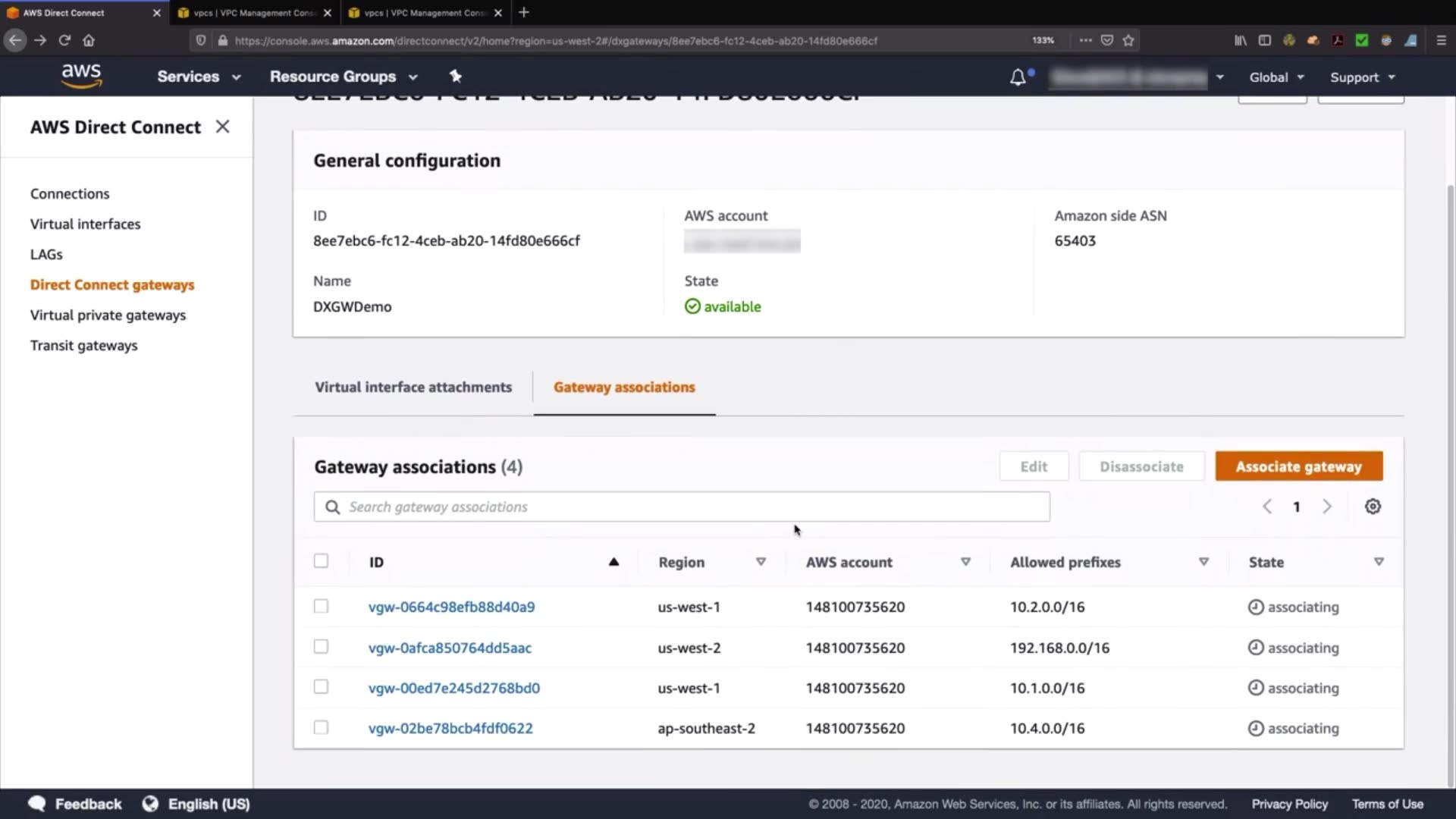Click the Search gateway associations field
Viewport: 1456px width, 819px height.
tap(682, 507)
